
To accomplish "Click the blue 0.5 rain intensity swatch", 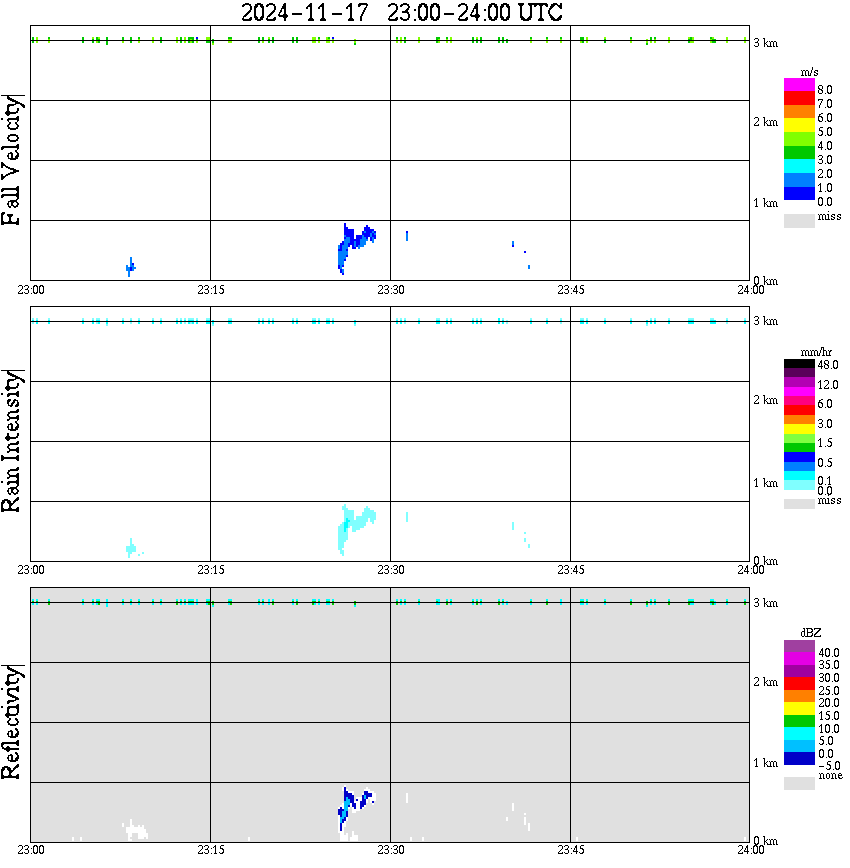I will tap(799, 457).
